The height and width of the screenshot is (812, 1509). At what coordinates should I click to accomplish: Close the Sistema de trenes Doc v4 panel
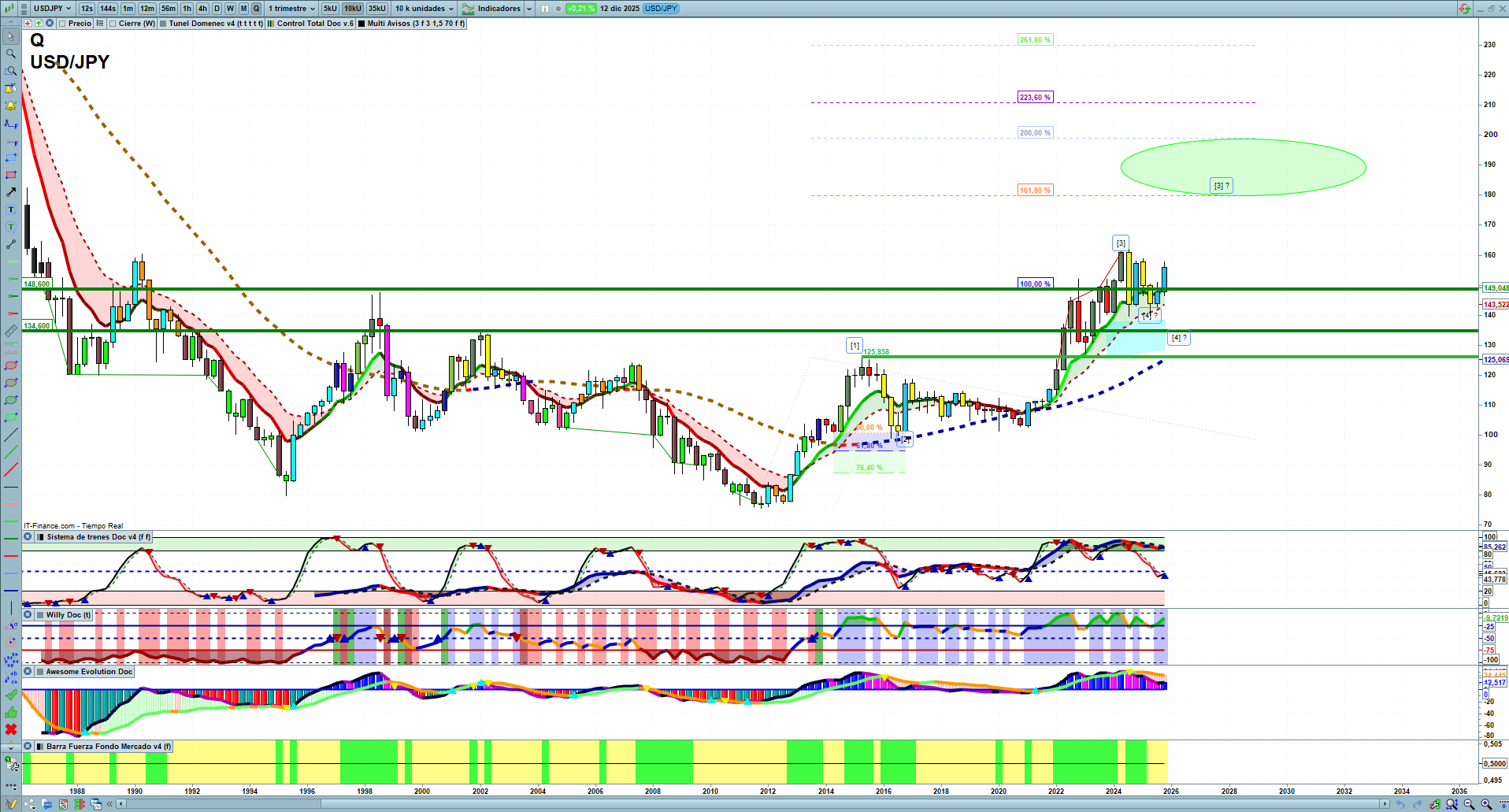[x=28, y=537]
